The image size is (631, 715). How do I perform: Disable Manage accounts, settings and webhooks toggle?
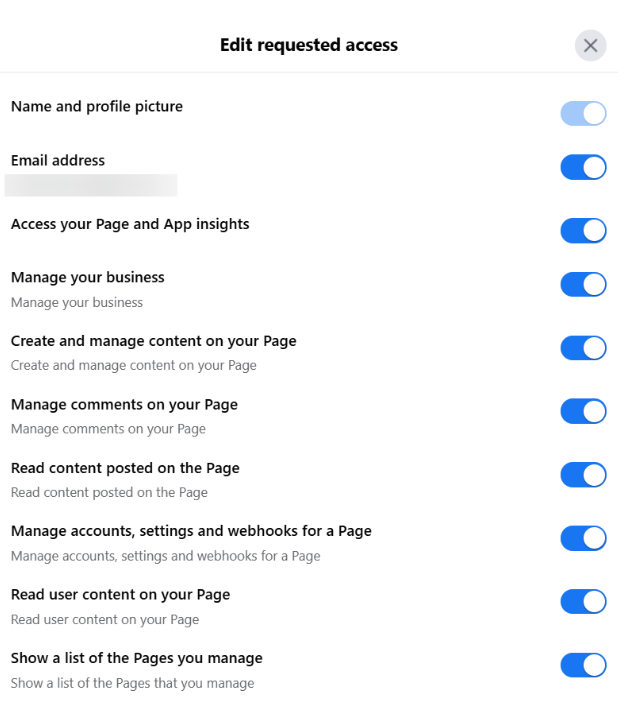pyautogui.click(x=583, y=538)
